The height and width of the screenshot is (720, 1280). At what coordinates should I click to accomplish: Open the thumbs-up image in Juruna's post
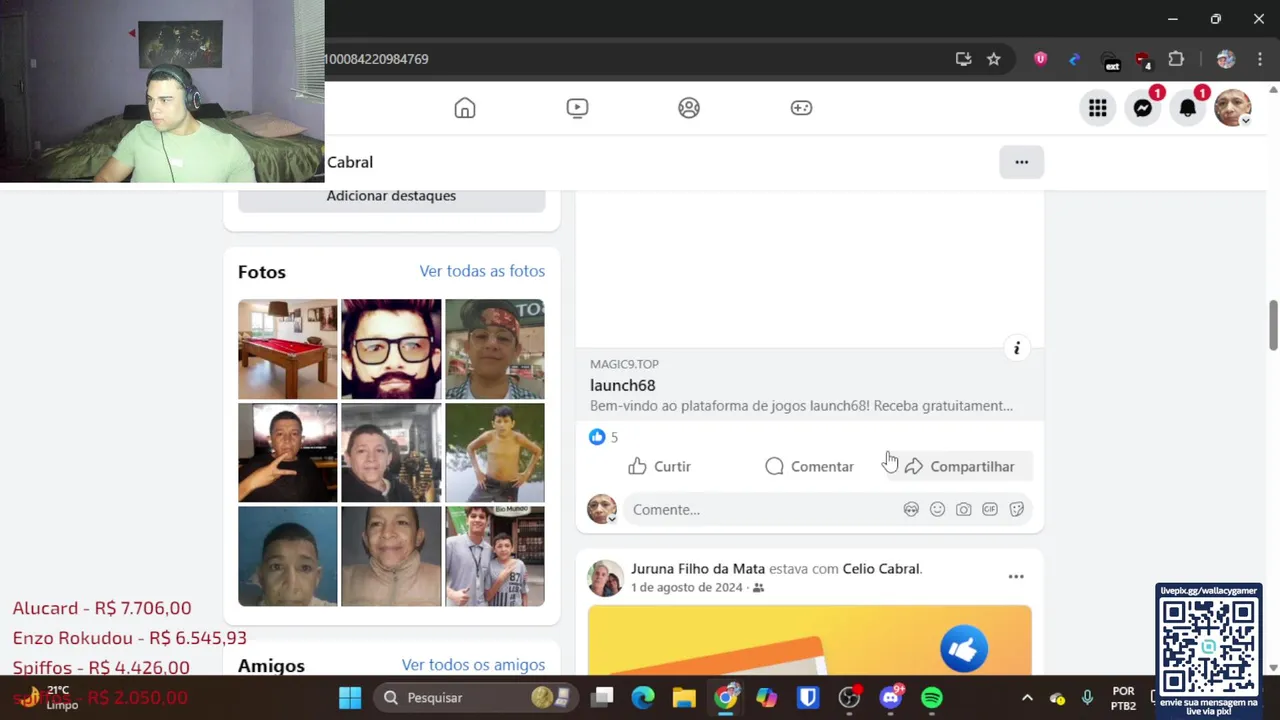(x=809, y=640)
